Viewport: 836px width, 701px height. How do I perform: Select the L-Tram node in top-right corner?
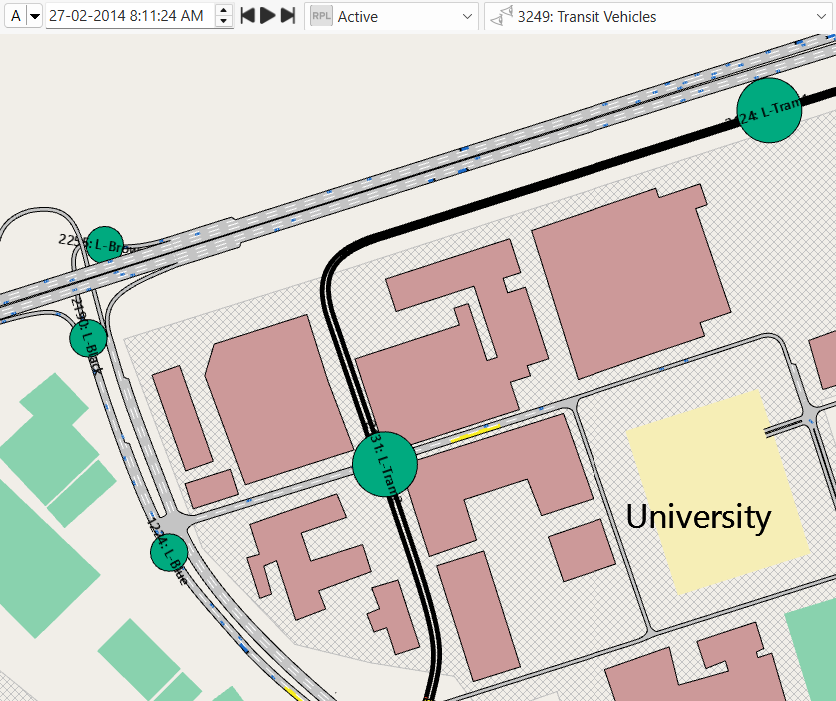pos(769,110)
